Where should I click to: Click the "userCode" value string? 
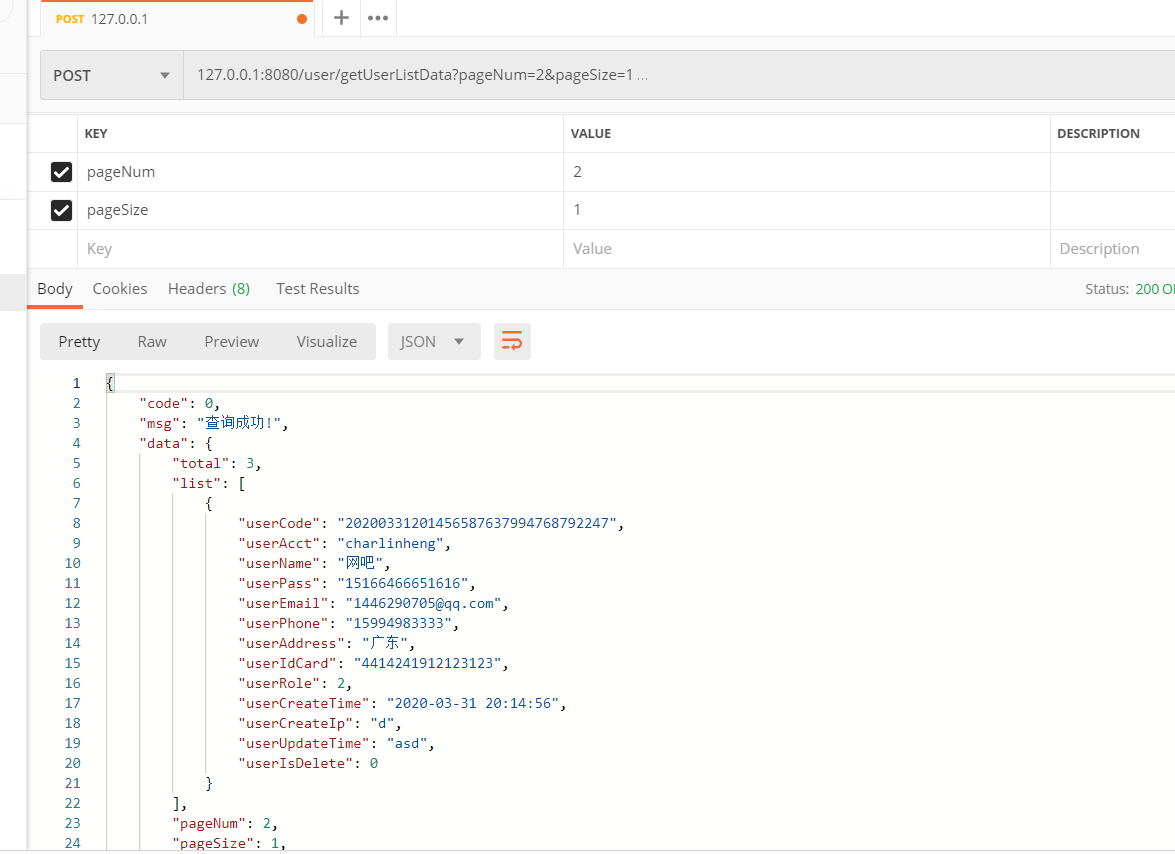click(477, 524)
